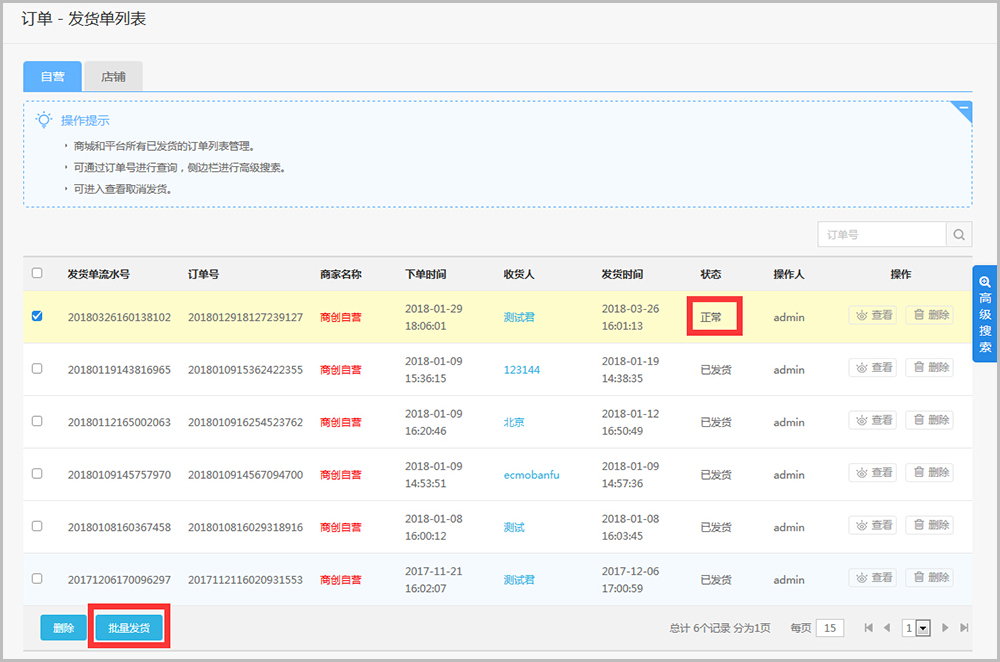Click 已发货 status in row 20180112165002063
1000x662 pixels.
click(716, 422)
